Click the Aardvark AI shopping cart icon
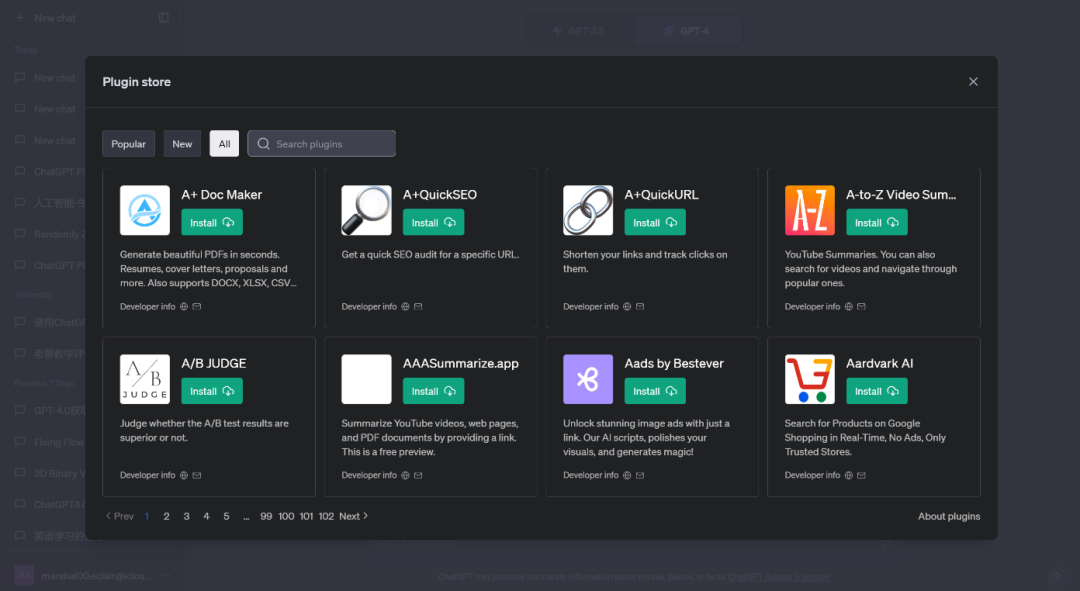 coord(810,379)
